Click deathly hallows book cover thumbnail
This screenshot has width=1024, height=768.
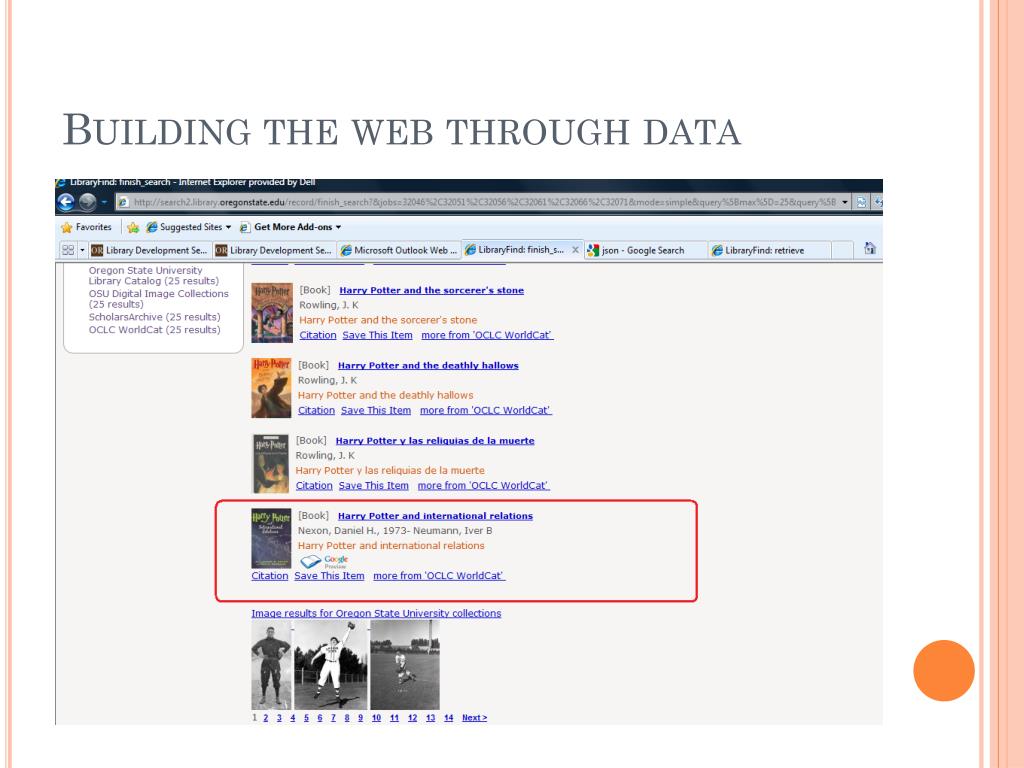click(271, 388)
